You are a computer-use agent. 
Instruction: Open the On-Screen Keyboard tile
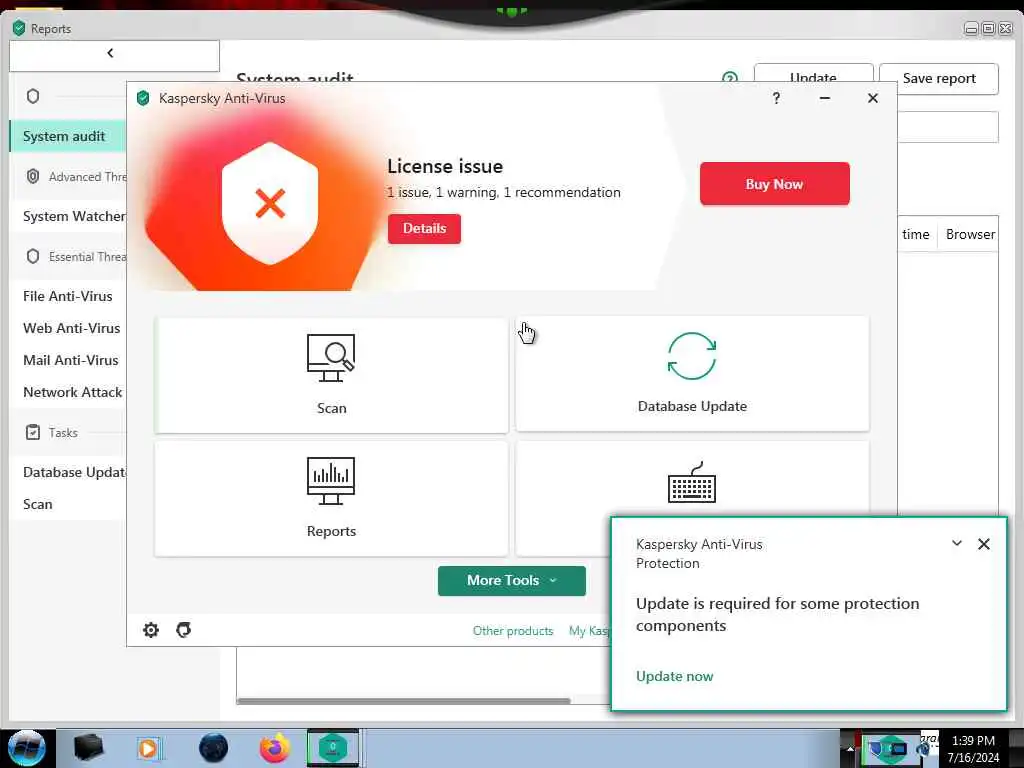click(692, 483)
